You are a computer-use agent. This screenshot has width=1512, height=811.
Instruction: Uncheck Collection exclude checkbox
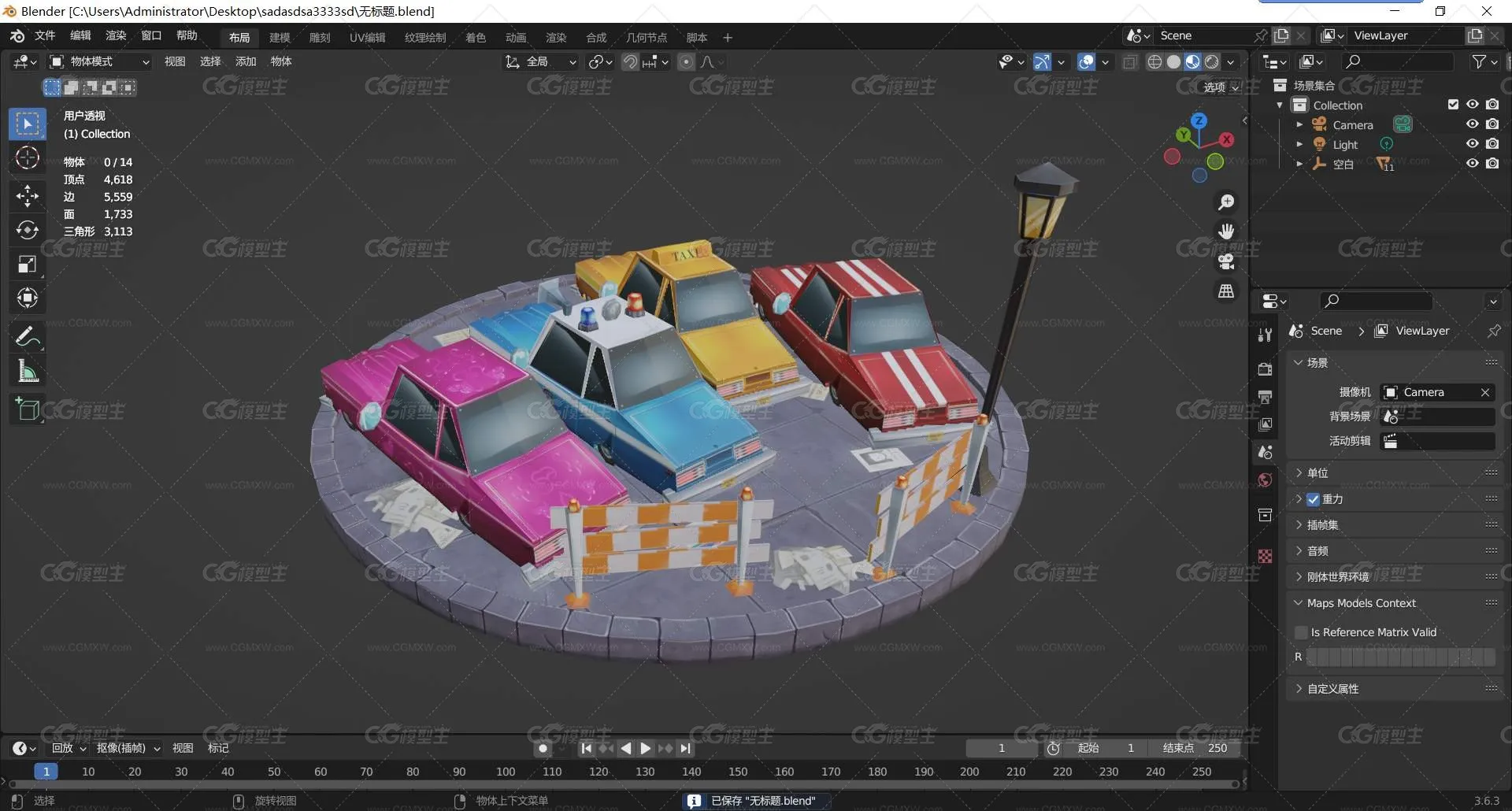(x=1453, y=105)
